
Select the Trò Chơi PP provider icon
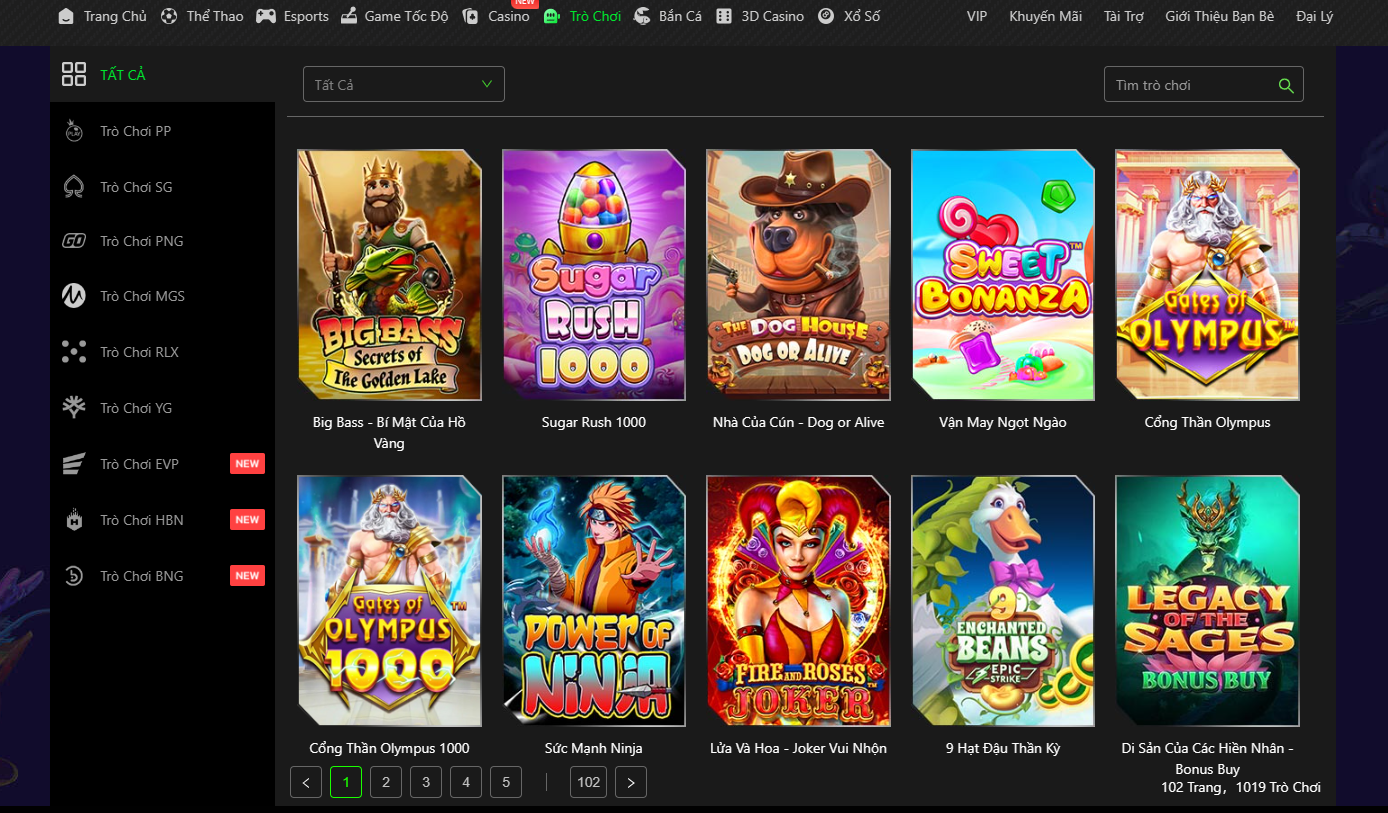click(74, 130)
